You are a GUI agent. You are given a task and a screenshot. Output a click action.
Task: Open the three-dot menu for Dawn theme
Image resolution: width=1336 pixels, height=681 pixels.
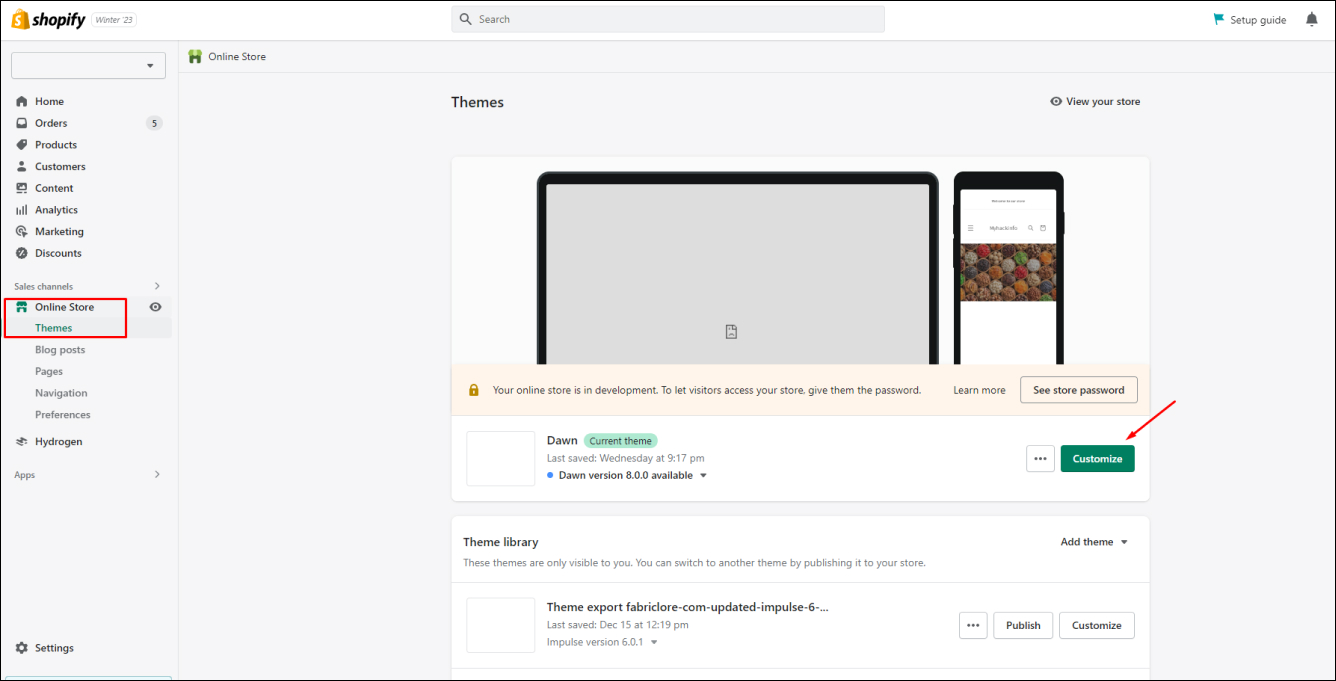(1040, 459)
